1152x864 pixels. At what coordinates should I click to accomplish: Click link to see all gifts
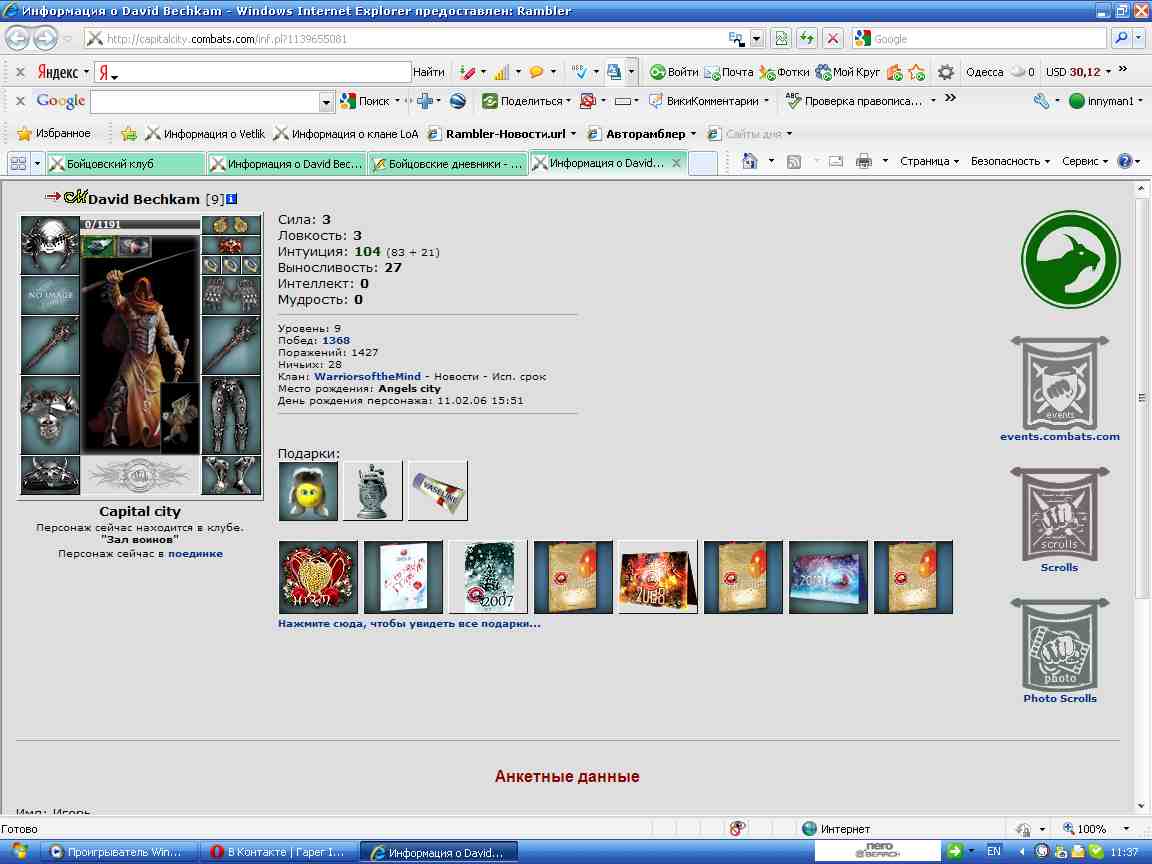pyautogui.click(x=409, y=624)
